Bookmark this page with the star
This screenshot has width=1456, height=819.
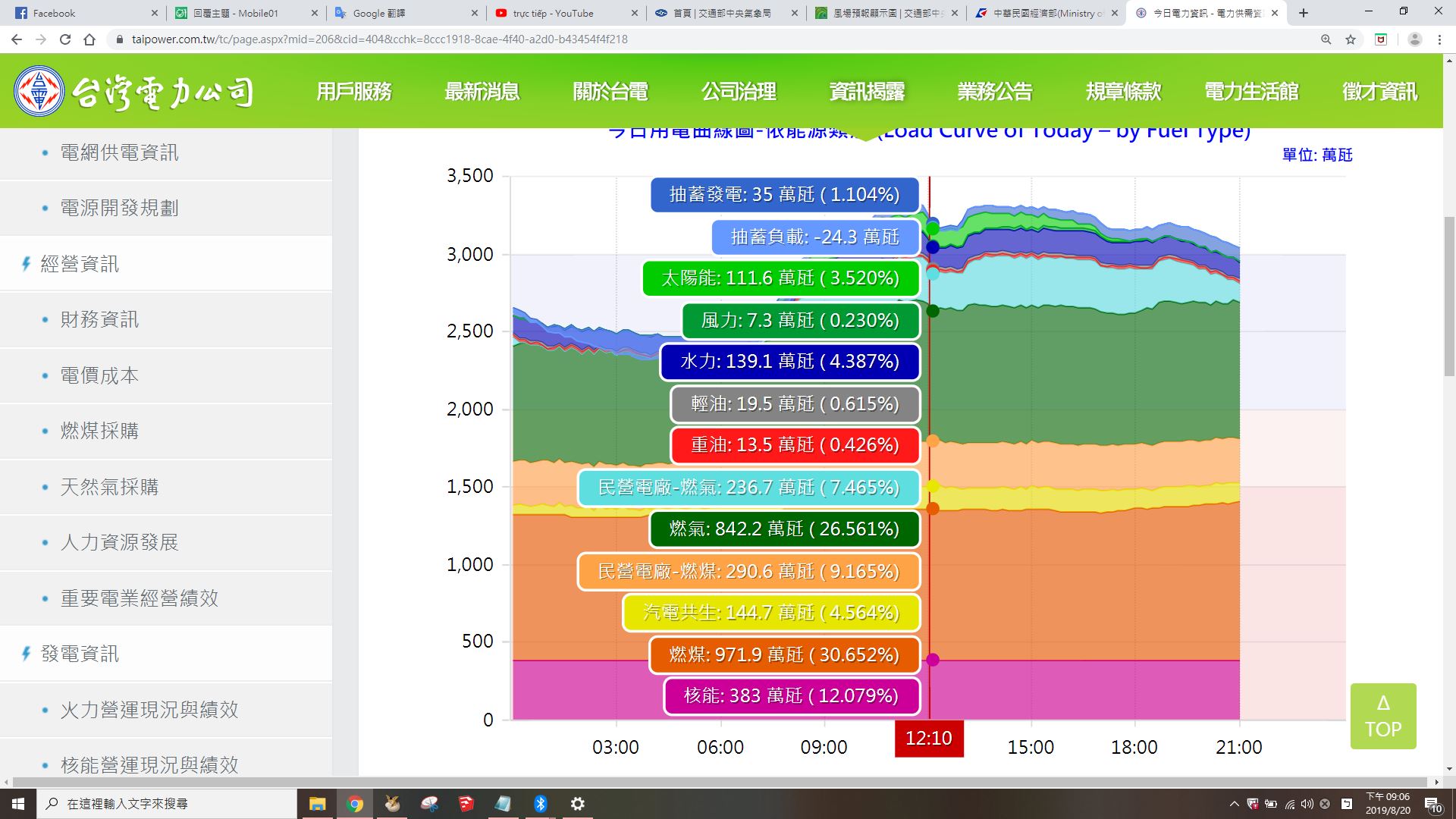point(1351,39)
